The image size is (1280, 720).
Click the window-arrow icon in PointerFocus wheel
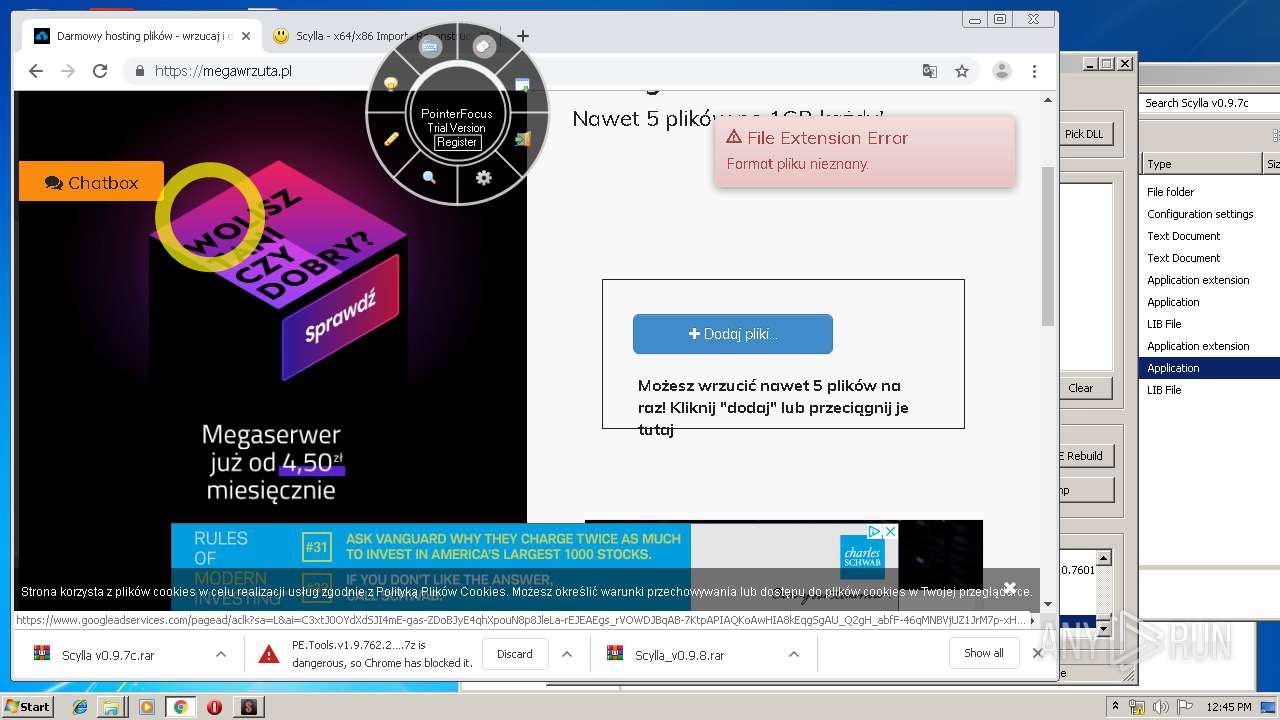pyautogui.click(x=522, y=85)
